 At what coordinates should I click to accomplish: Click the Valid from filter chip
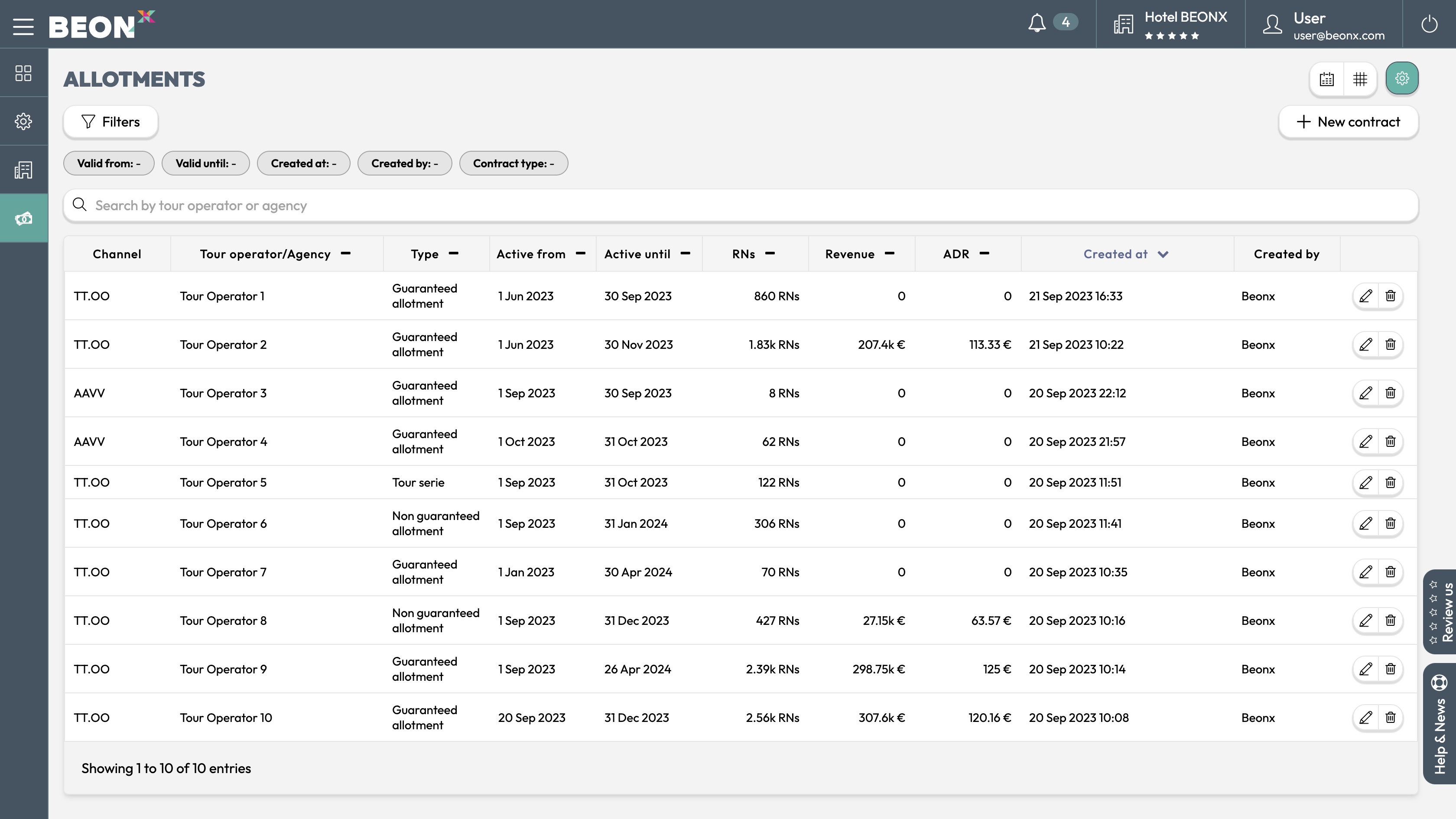(108, 163)
